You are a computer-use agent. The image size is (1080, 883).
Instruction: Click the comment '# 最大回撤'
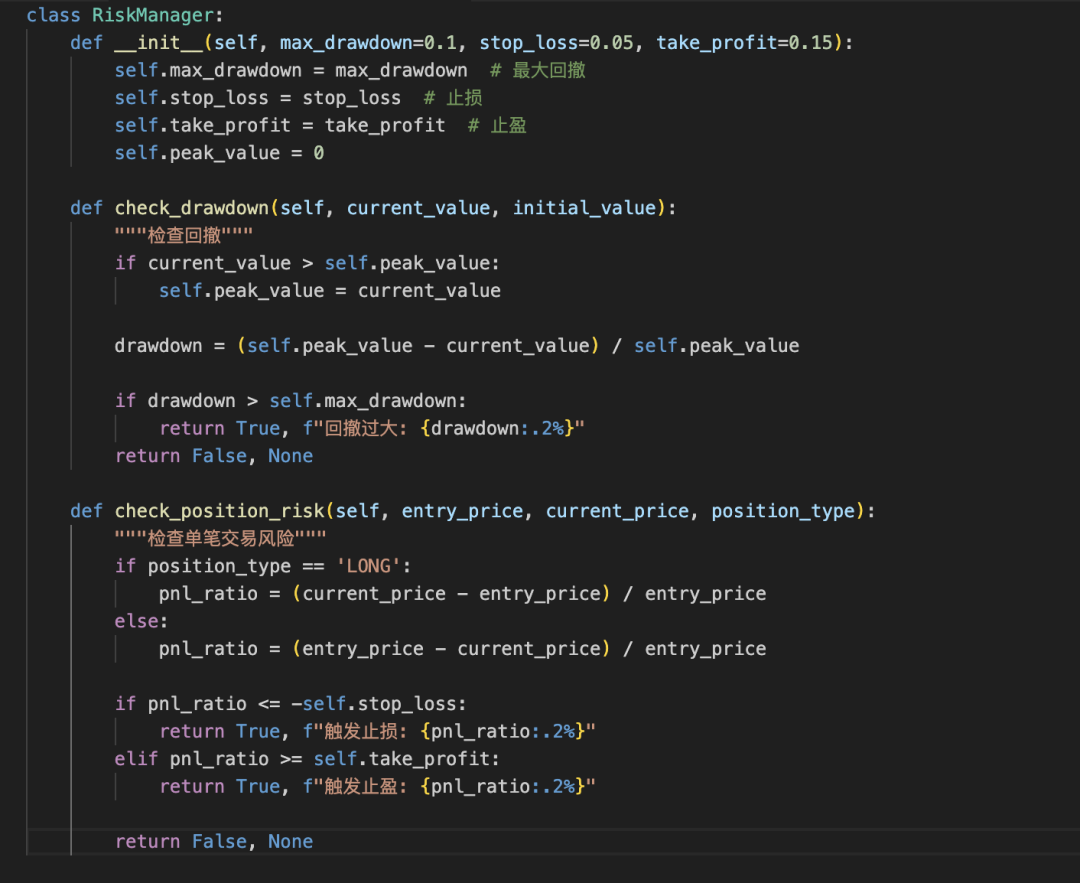(x=538, y=70)
